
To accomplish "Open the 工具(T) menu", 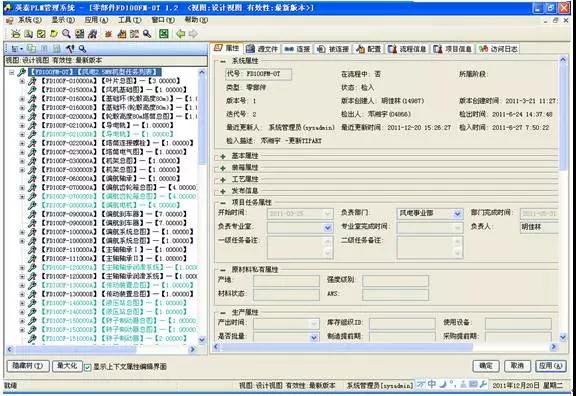I will pyautogui.click(x=129, y=20).
